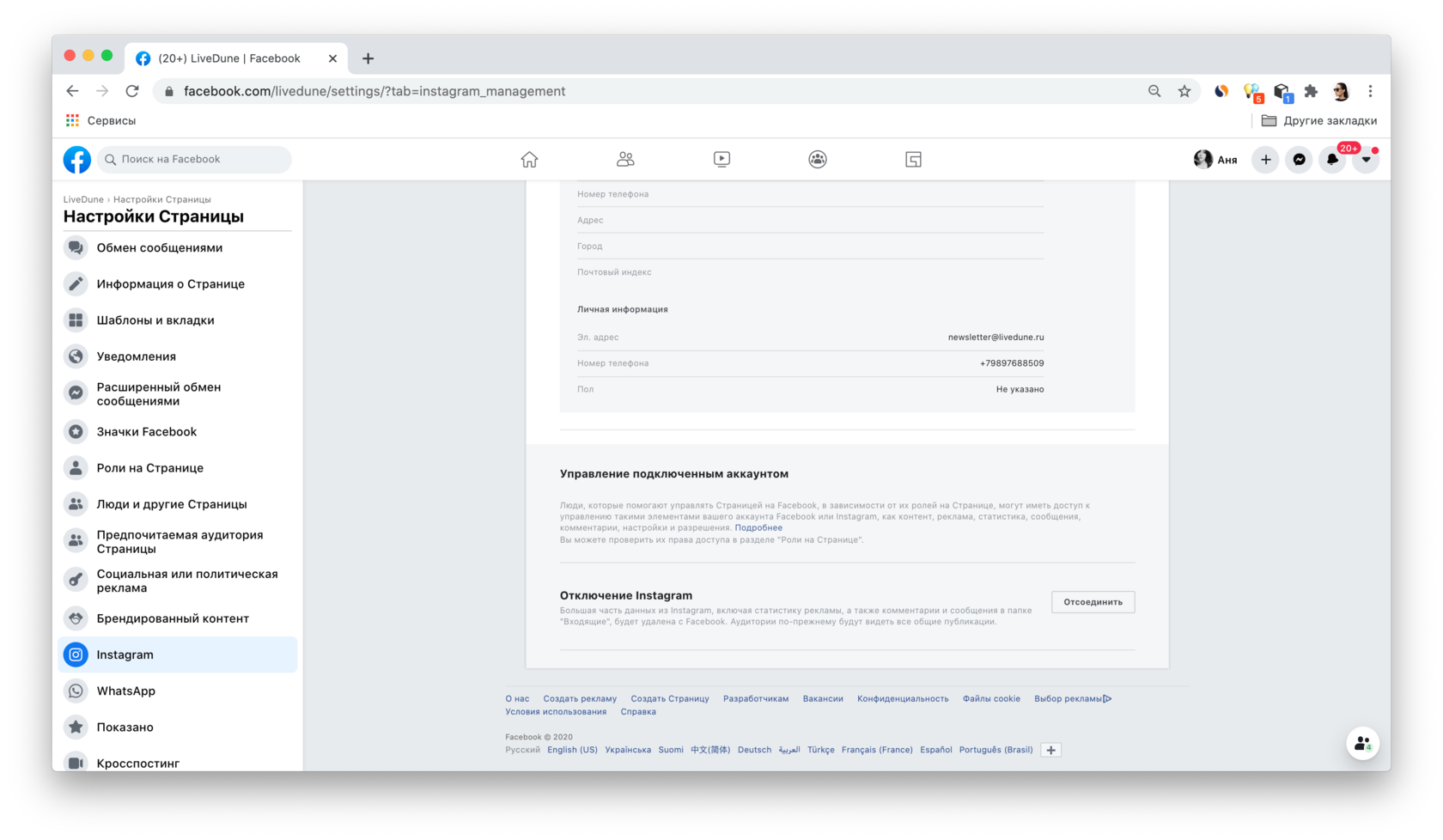Open the Watch video icon

click(721, 160)
